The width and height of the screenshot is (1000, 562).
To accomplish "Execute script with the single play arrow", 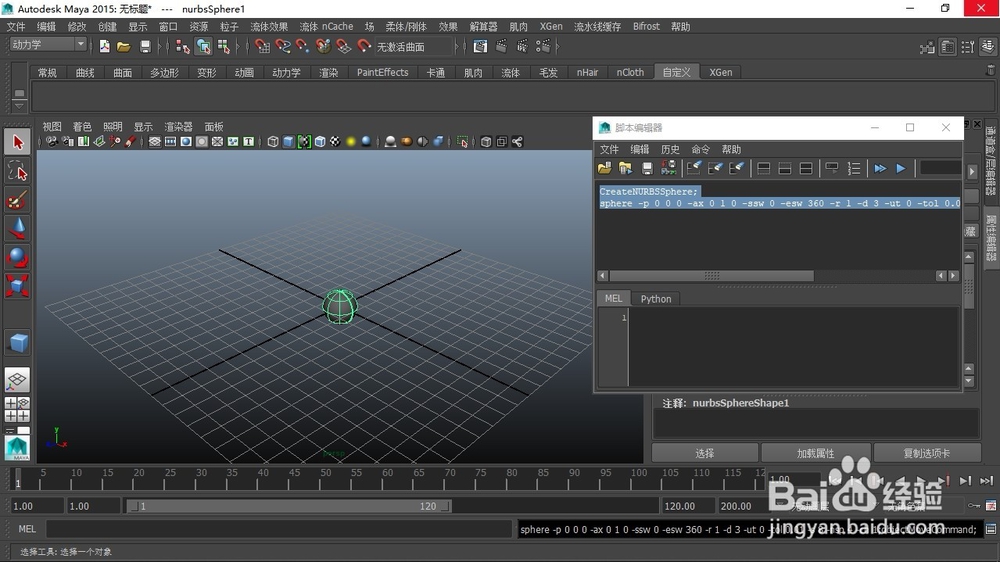I will coord(901,168).
